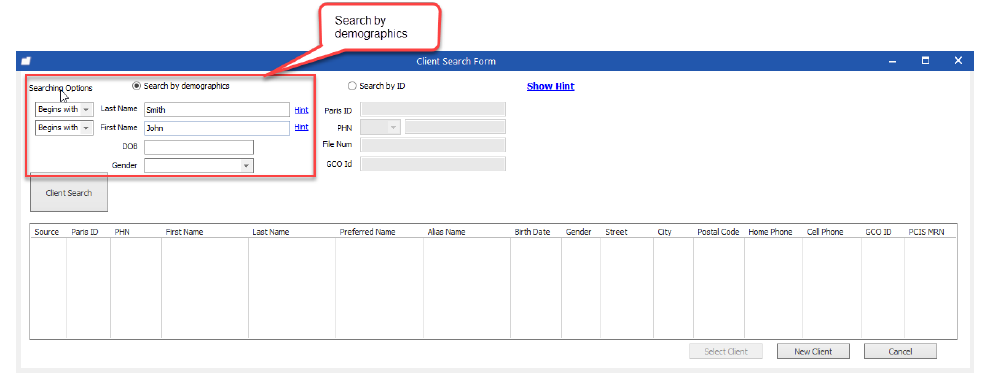
Task: Click the Hint link beside First Name
Action: pos(301,127)
